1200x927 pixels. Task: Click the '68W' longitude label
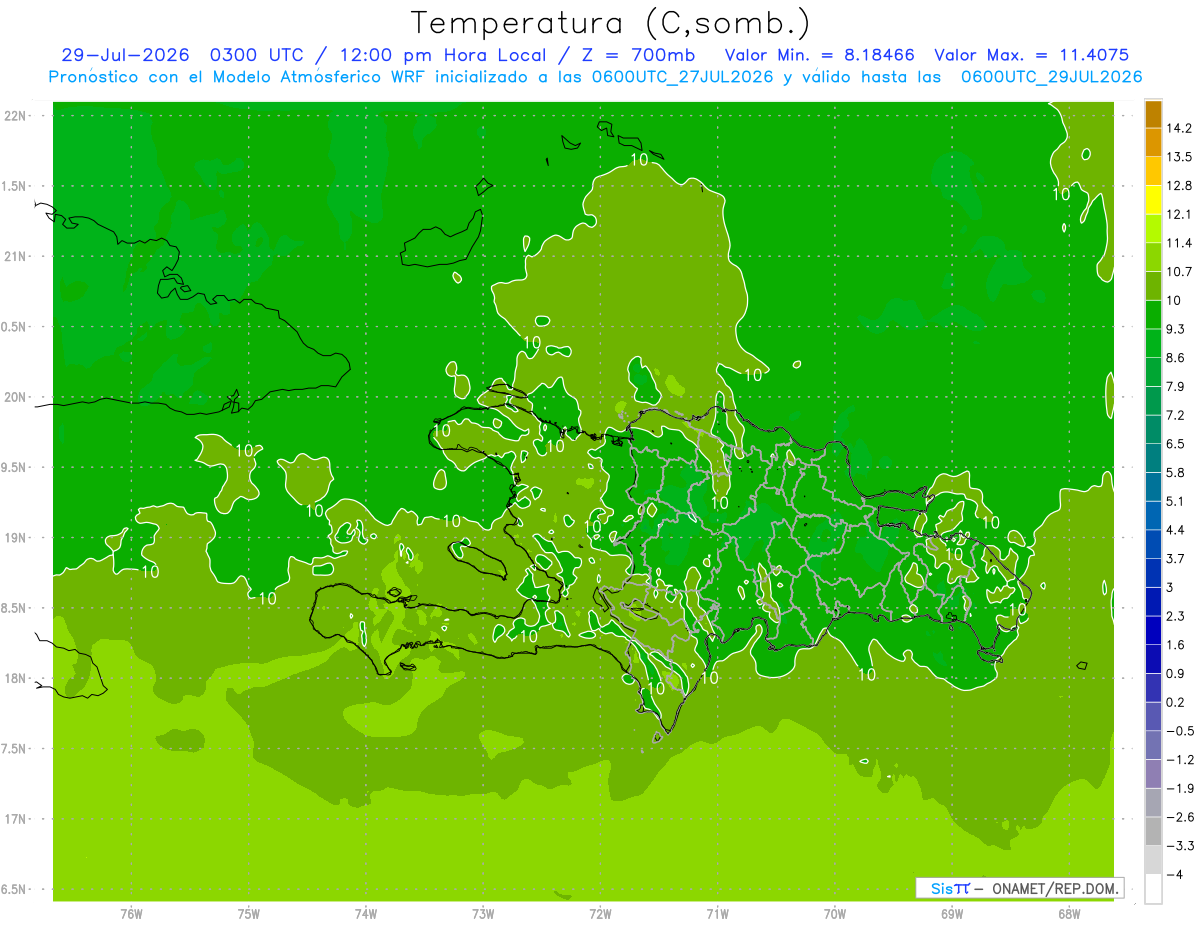tap(1069, 913)
